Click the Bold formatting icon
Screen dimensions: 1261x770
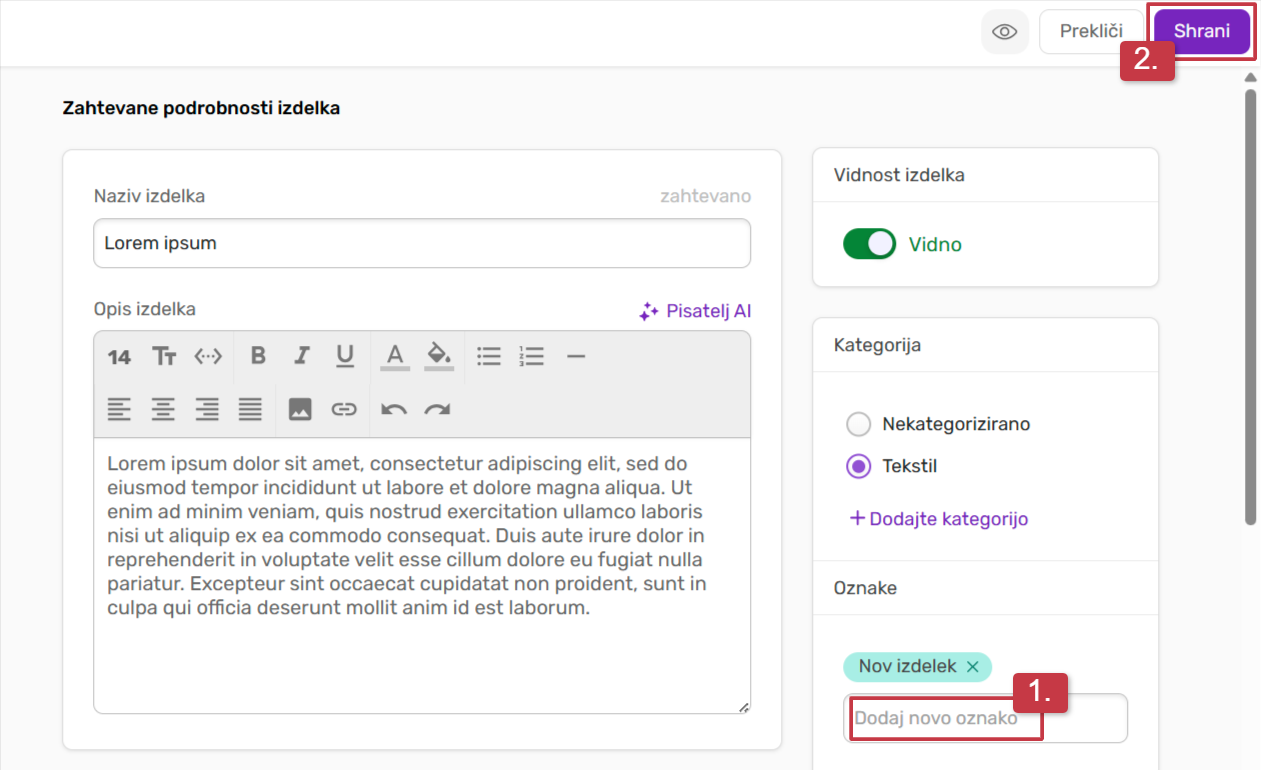(258, 356)
